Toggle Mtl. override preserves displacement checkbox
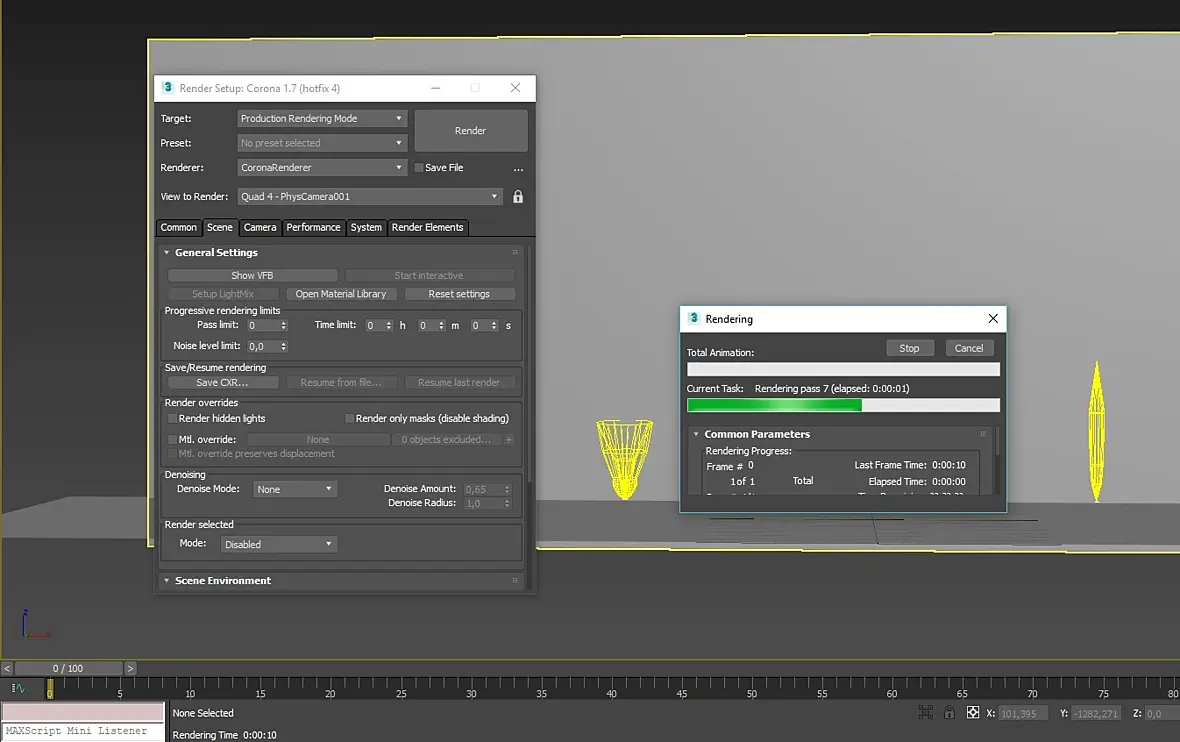 [x=172, y=454]
